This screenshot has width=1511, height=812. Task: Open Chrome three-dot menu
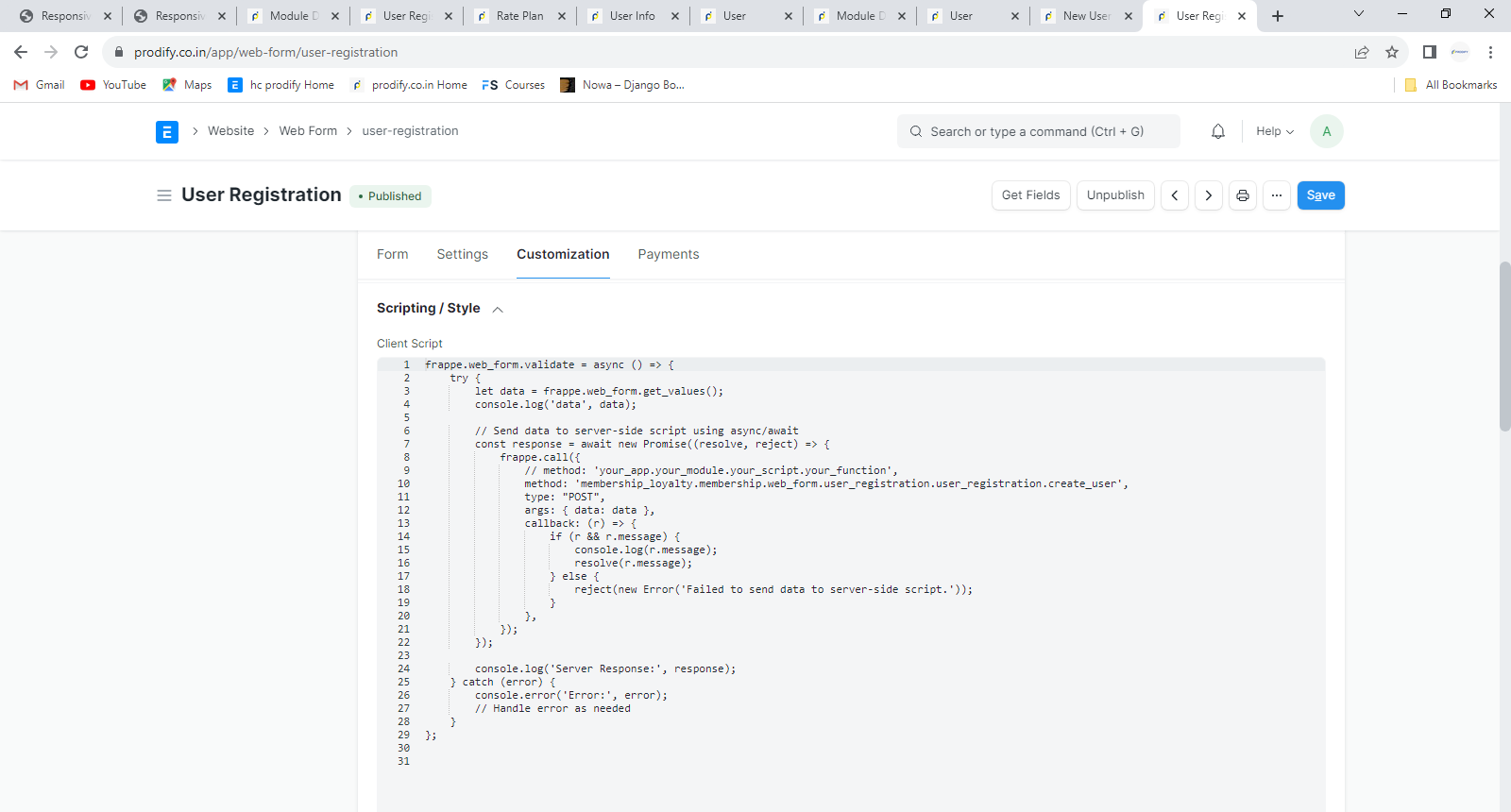(x=1490, y=52)
